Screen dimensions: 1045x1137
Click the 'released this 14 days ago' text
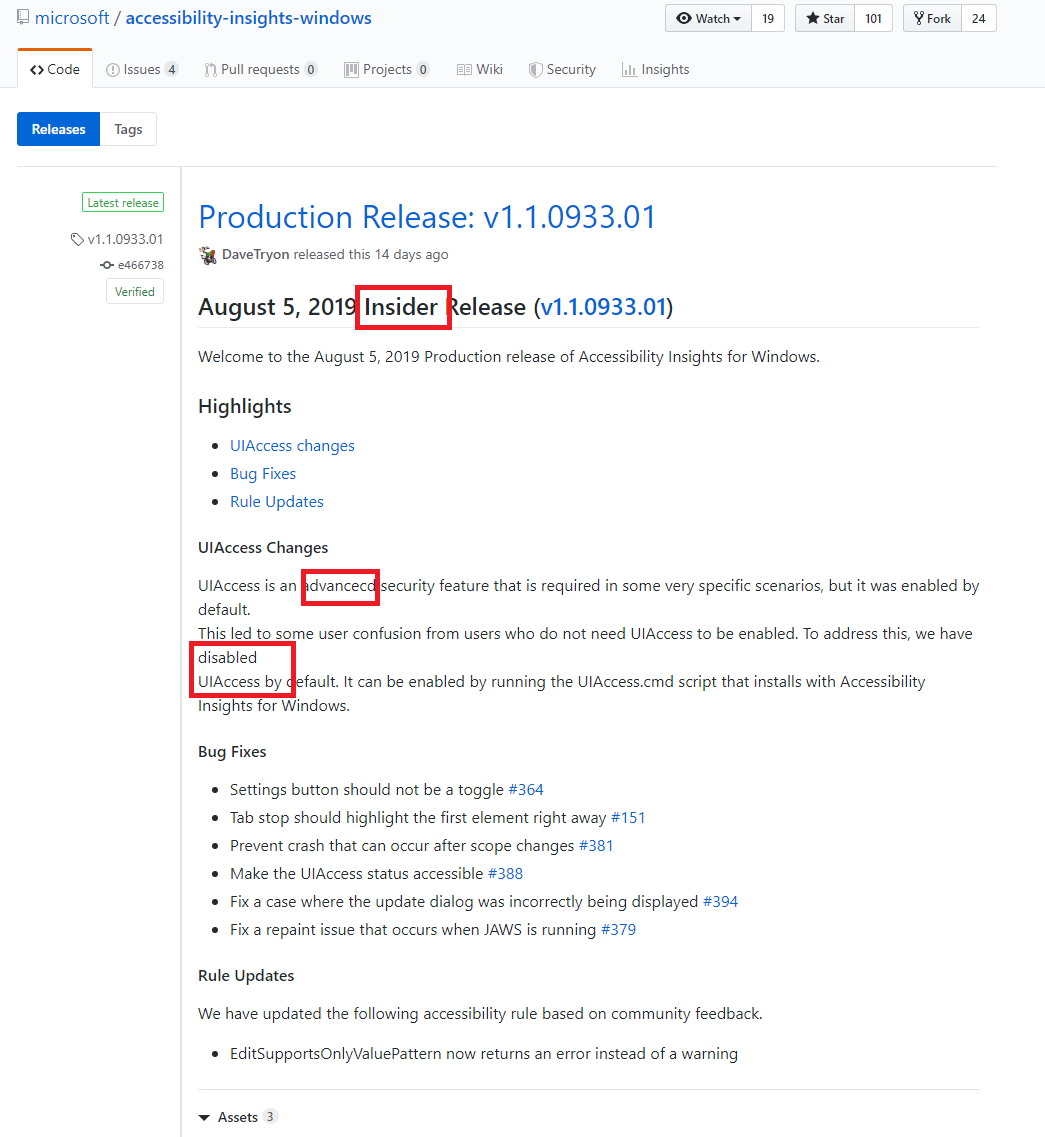coord(371,255)
